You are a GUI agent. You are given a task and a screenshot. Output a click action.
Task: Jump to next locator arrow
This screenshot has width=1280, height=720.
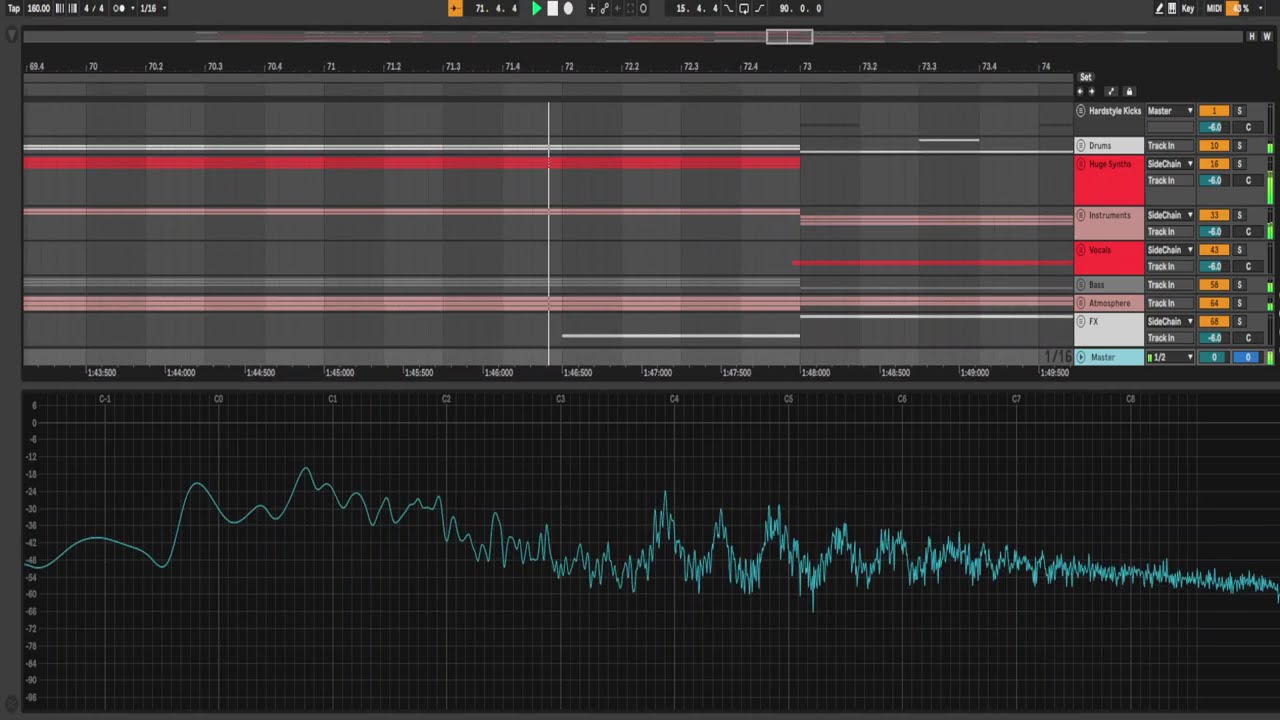pyautogui.click(x=1091, y=91)
